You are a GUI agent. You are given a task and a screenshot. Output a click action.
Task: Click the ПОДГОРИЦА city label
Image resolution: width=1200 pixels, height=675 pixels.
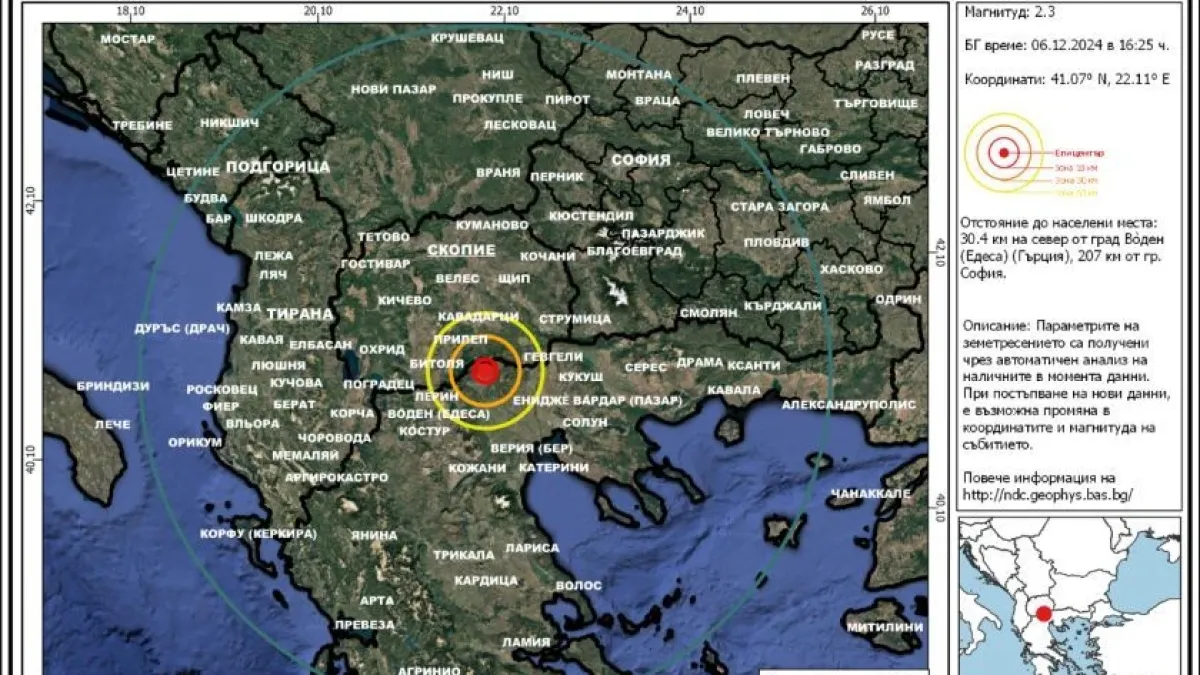coord(278,166)
